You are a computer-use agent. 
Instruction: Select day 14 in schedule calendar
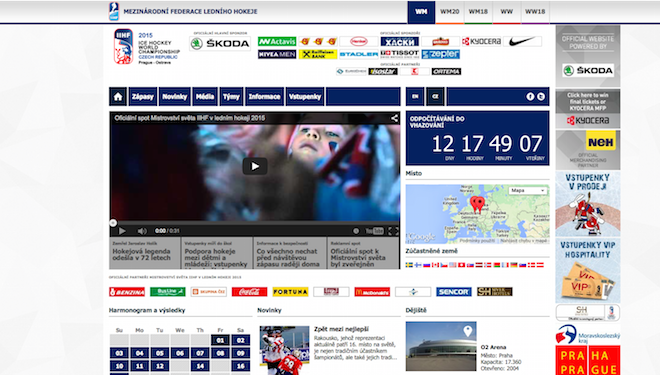pyautogui.click(x=200, y=366)
